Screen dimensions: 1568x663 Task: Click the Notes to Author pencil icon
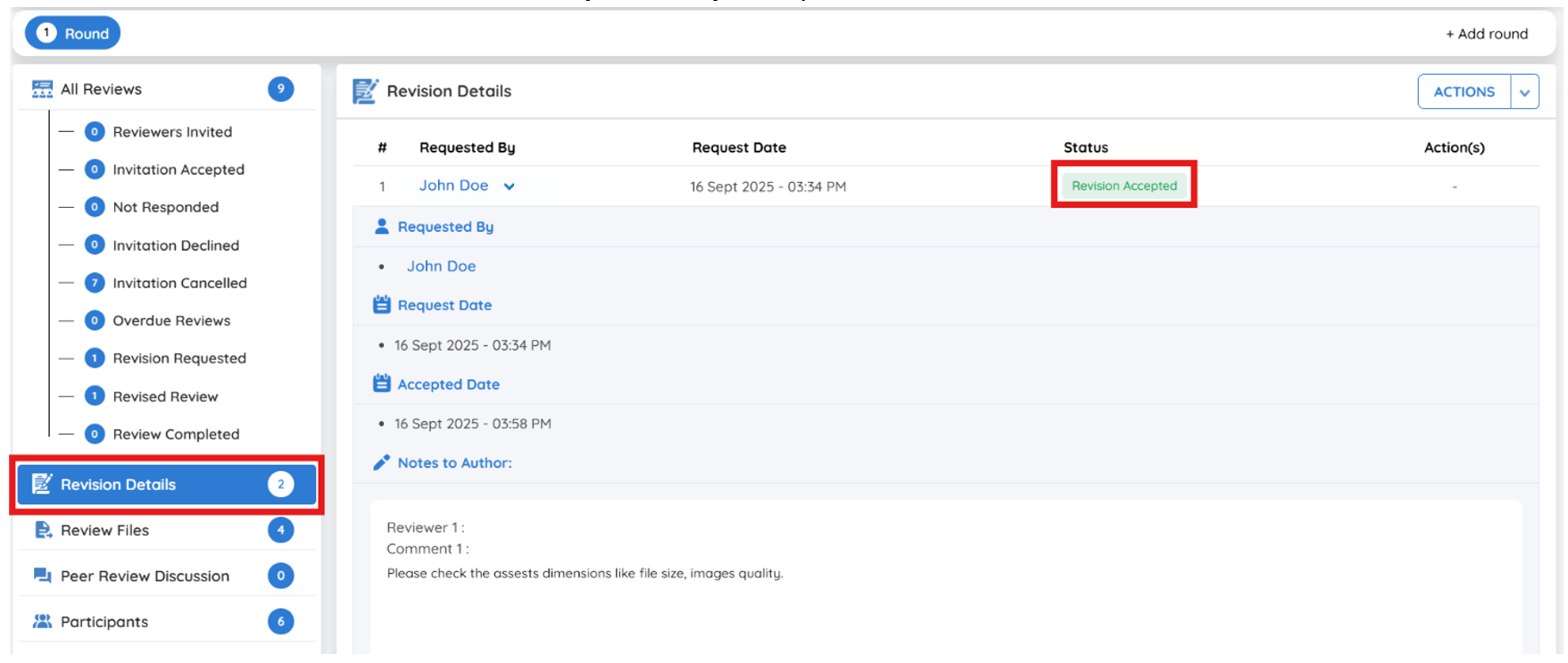click(381, 462)
